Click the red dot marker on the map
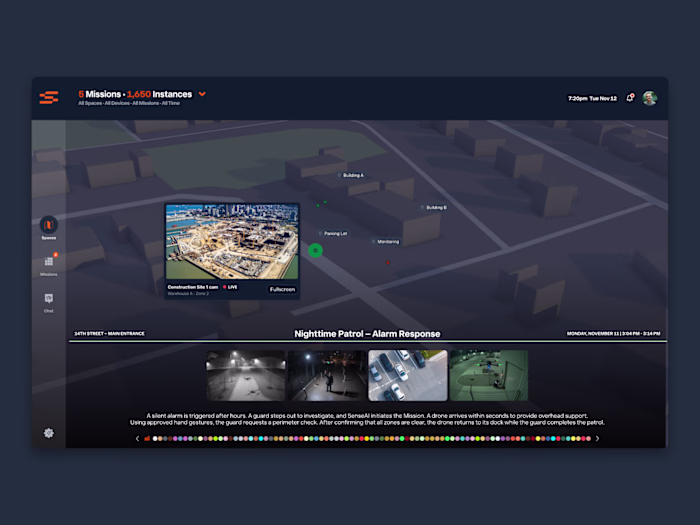The image size is (700, 525). tap(388, 262)
